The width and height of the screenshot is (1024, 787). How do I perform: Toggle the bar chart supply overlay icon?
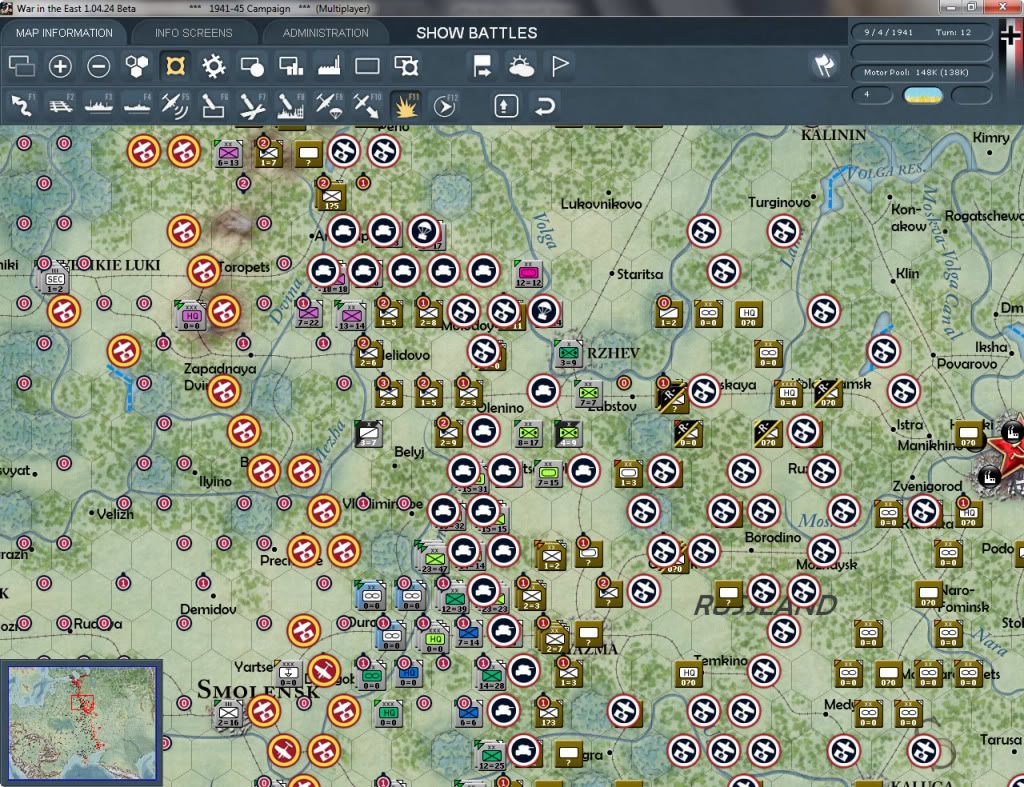pyautogui.click(x=291, y=66)
